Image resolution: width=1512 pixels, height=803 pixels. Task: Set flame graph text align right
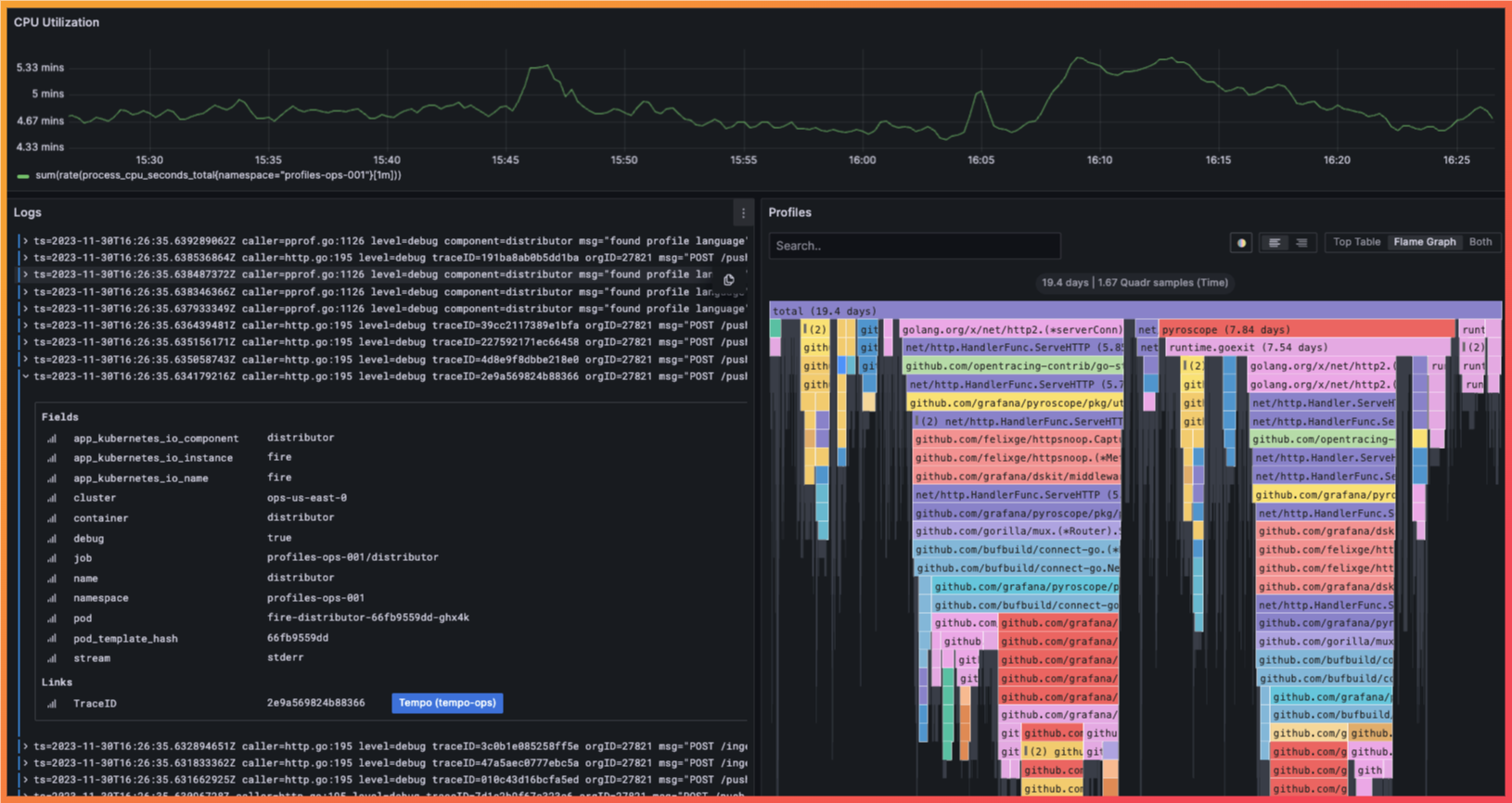coord(1301,243)
